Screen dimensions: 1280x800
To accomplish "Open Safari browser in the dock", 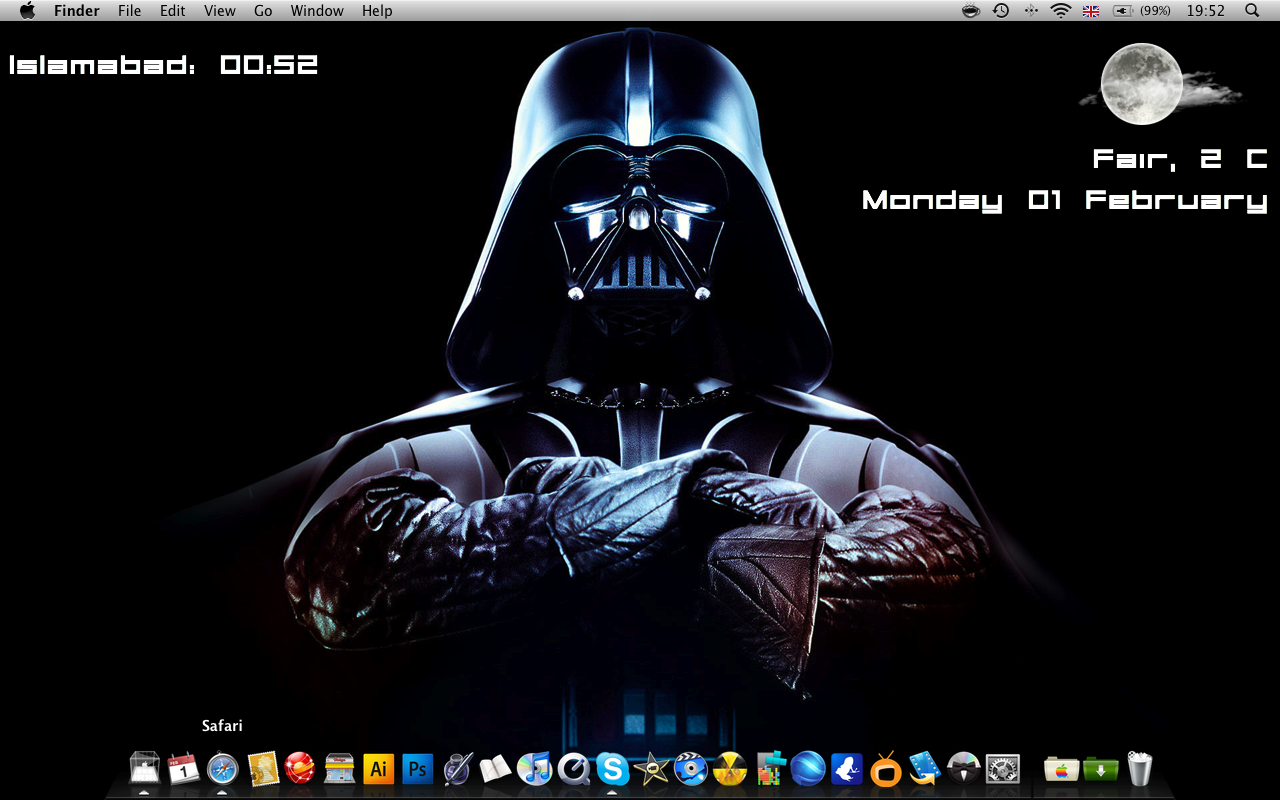I will click(222, 768).
